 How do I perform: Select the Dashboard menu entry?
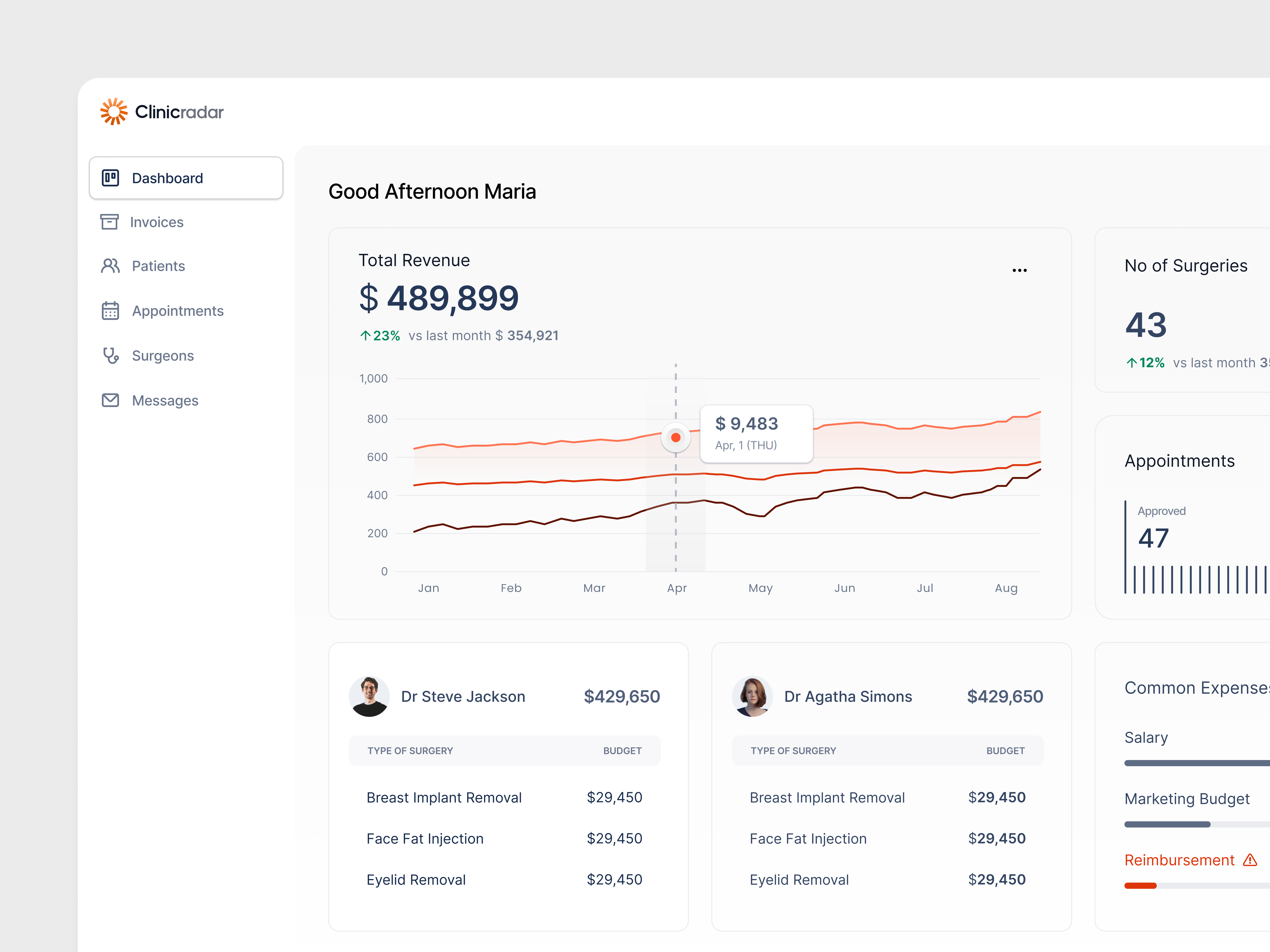click(167, 178)
